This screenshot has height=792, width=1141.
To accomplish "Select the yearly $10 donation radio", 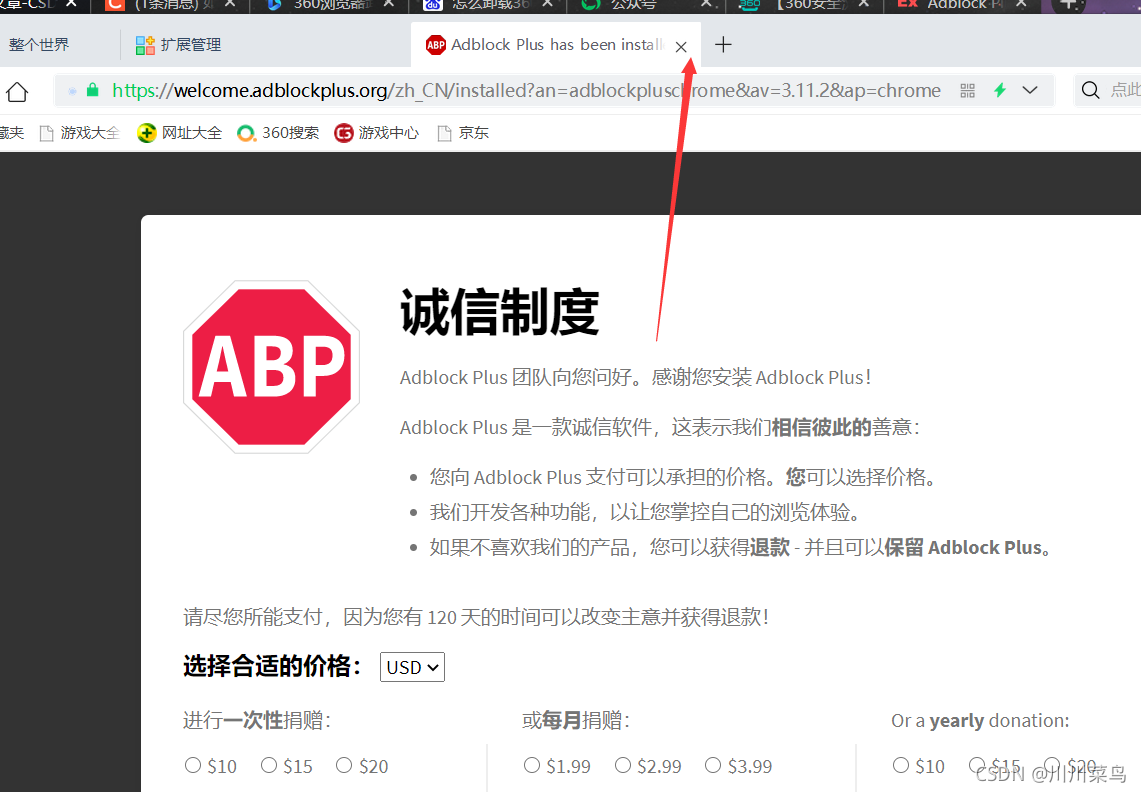I will click(x=901, y=765).
